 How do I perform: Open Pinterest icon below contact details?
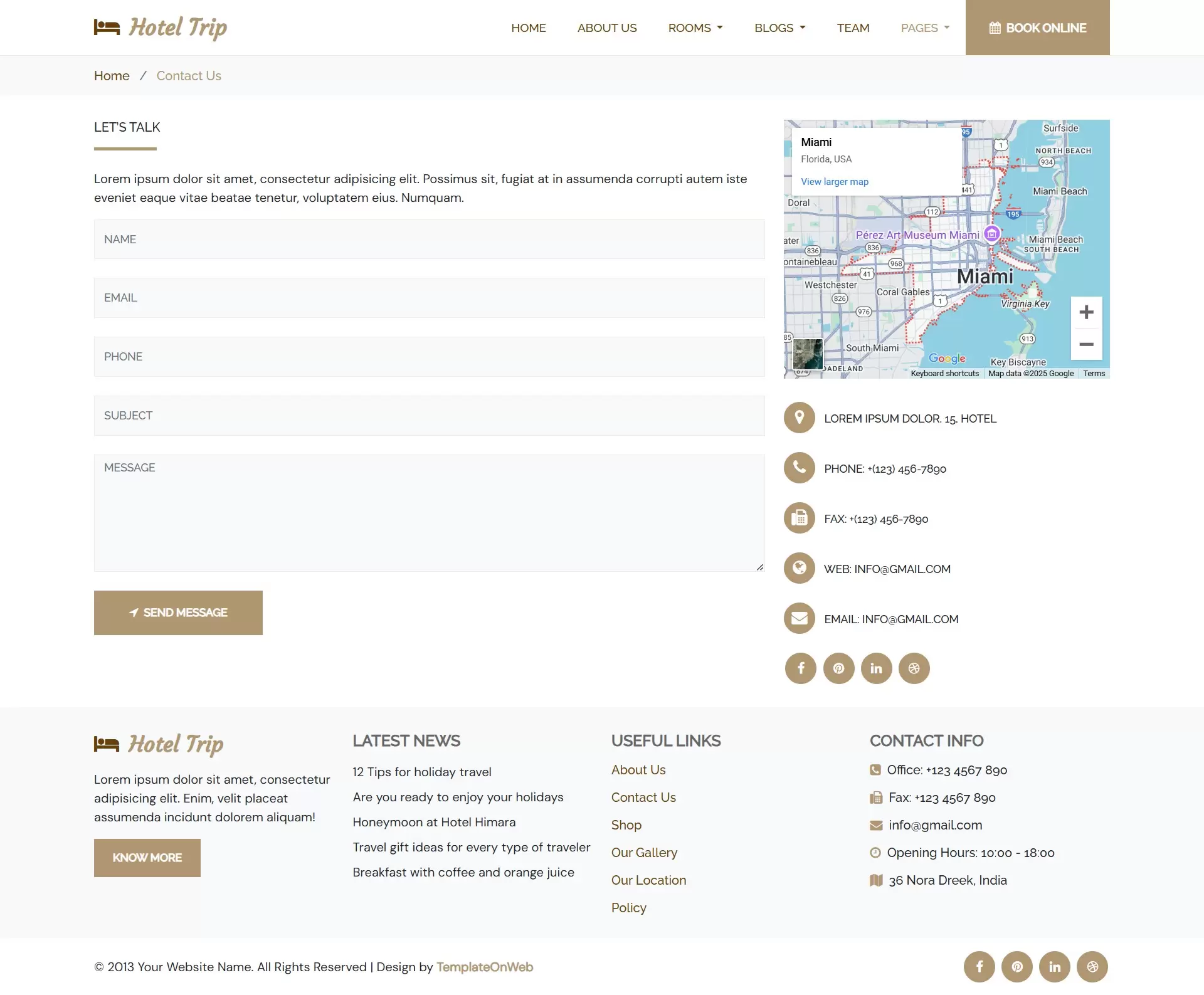coord(839,668)
